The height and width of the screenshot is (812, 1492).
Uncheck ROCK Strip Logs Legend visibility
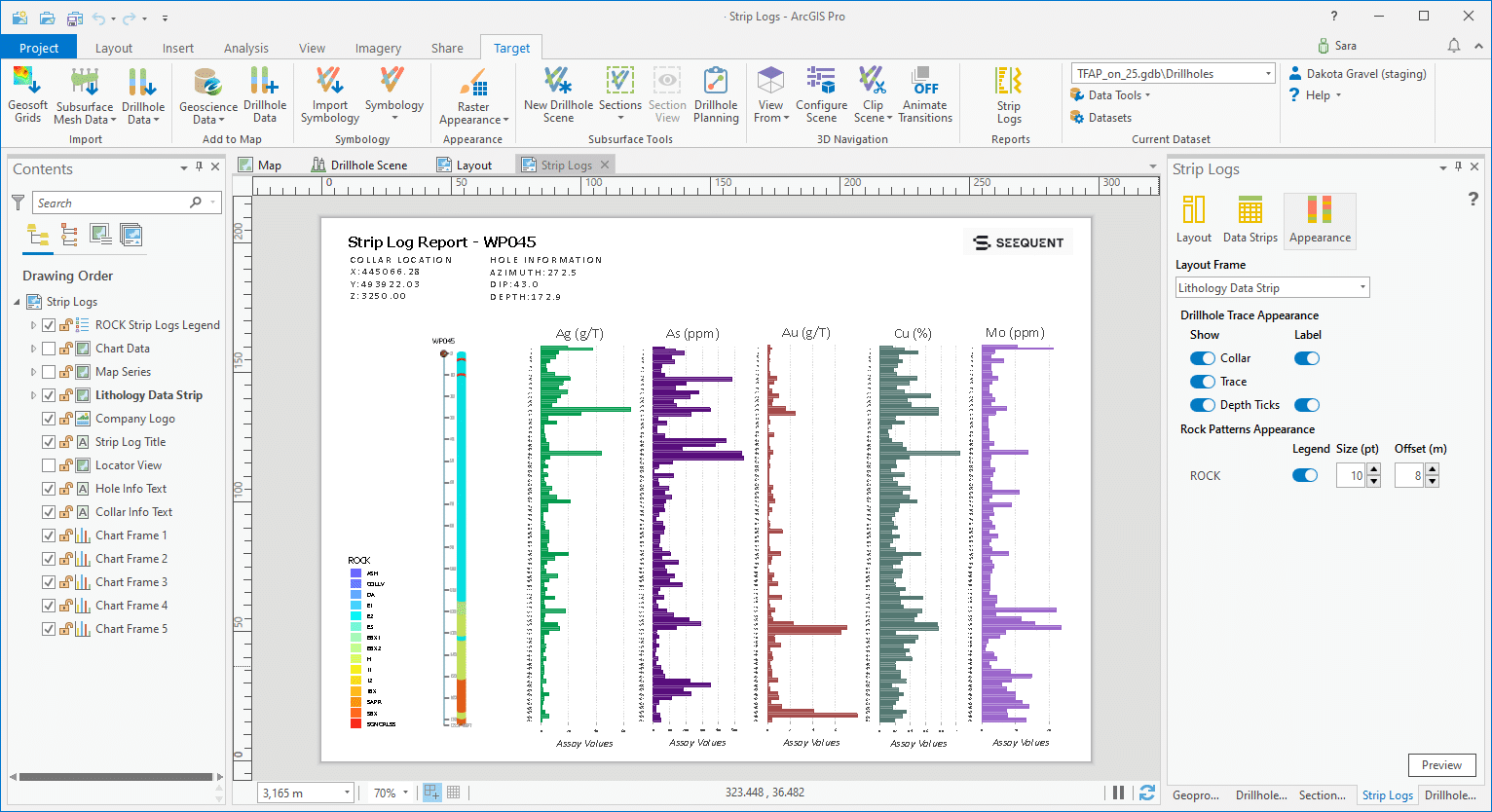pos(49,325)
